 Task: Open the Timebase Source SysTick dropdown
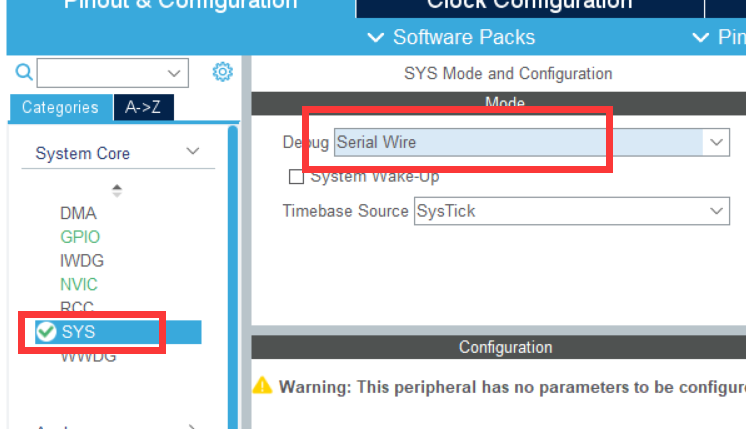[571, 211]
